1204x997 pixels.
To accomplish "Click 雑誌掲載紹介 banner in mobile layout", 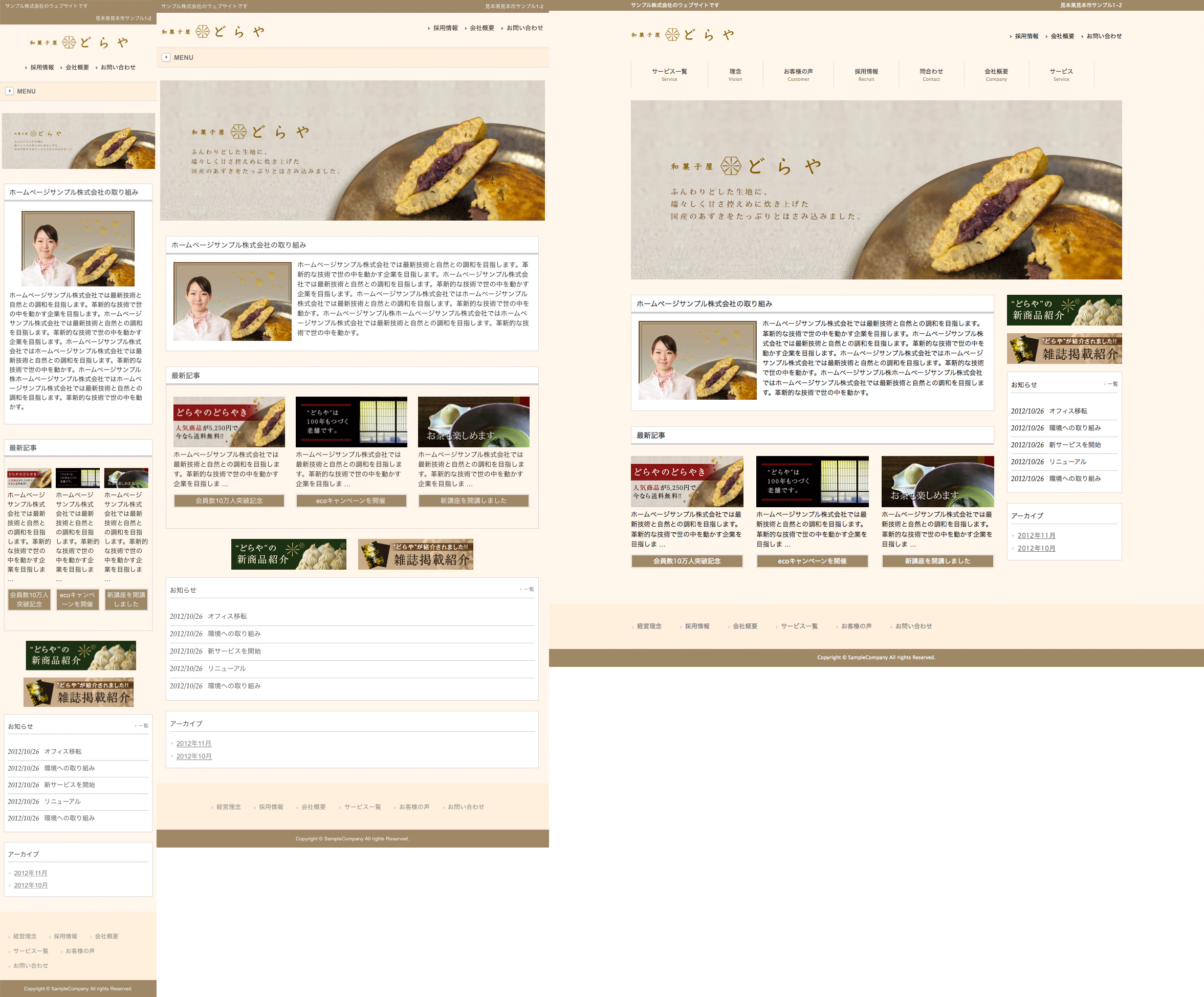I will point(79,692).
